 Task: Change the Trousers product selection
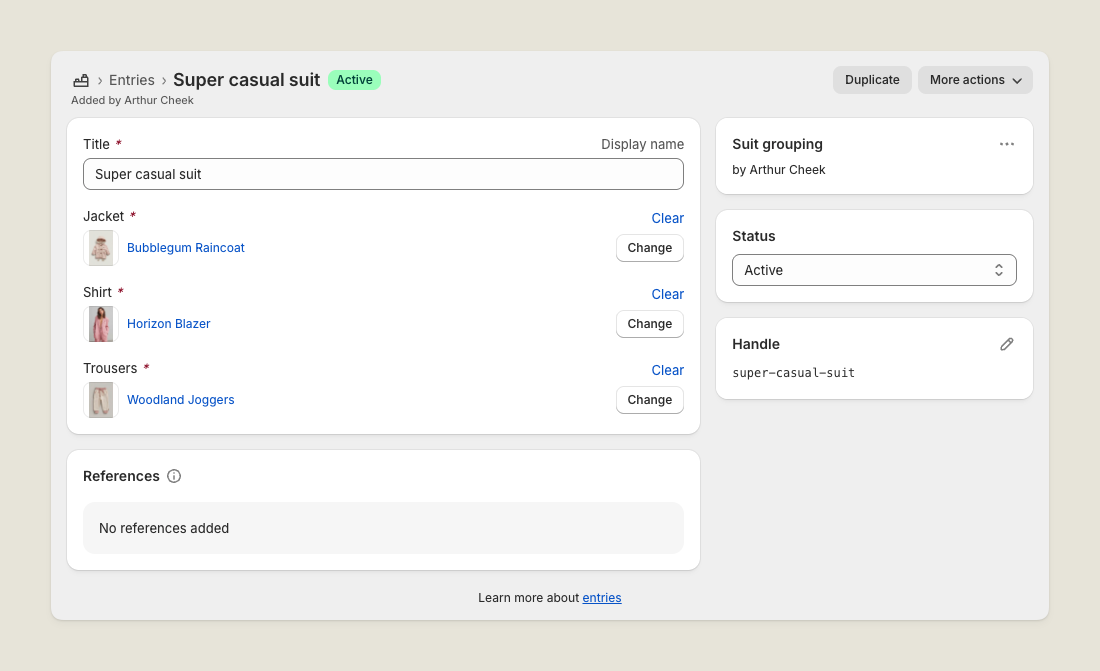649,400
